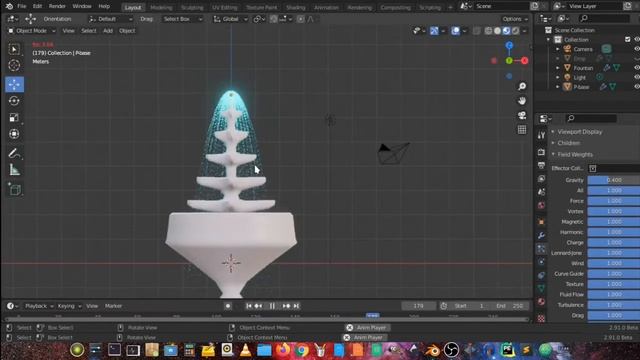The image size is (640, 360).
Task: Open Firefox from the dock
Action: 283,350
